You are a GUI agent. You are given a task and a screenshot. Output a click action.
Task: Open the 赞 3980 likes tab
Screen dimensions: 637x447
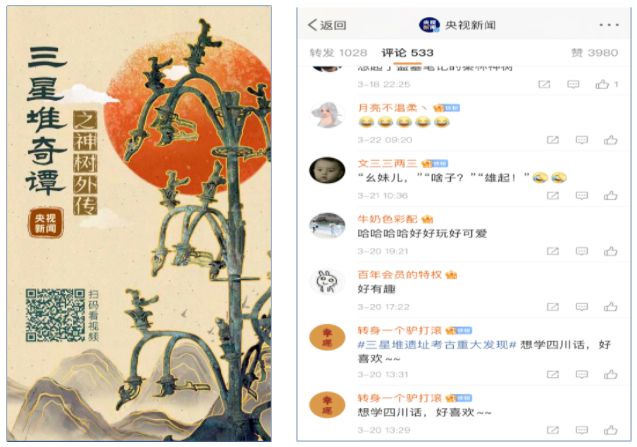[x=594, y=53]
